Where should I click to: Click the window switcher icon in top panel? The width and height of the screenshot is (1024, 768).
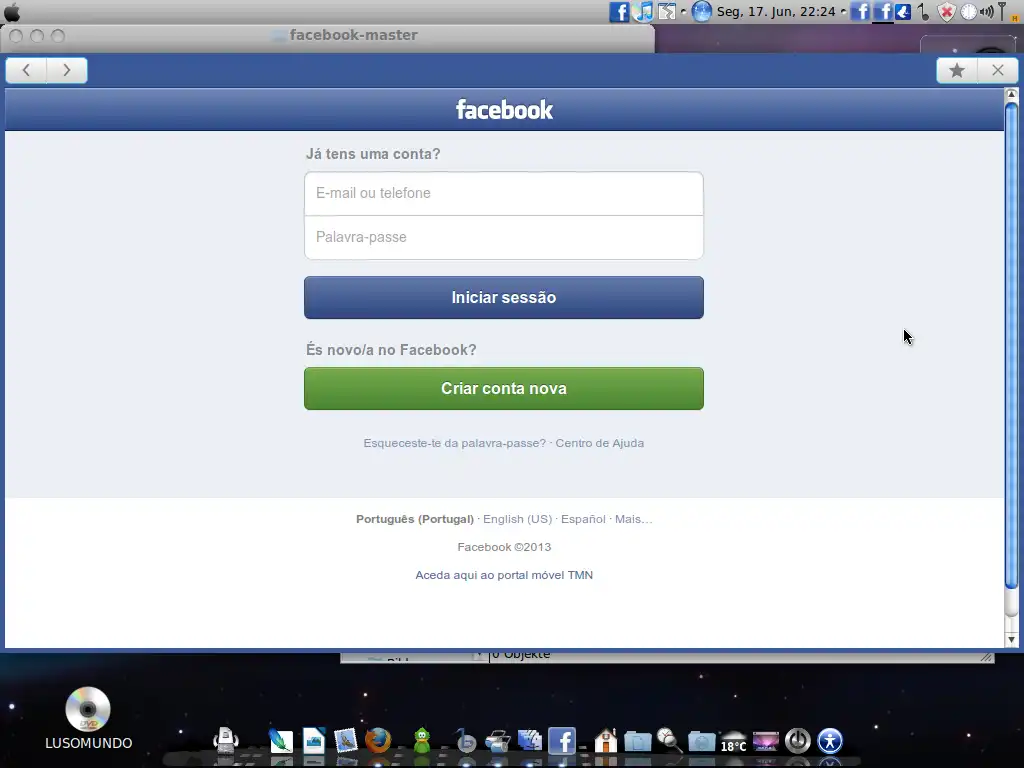(x=667, y=12)
